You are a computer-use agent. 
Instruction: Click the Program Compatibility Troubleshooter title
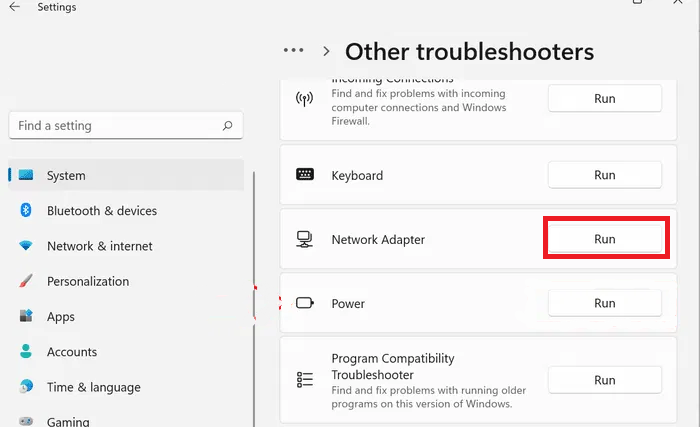(393, 366)
